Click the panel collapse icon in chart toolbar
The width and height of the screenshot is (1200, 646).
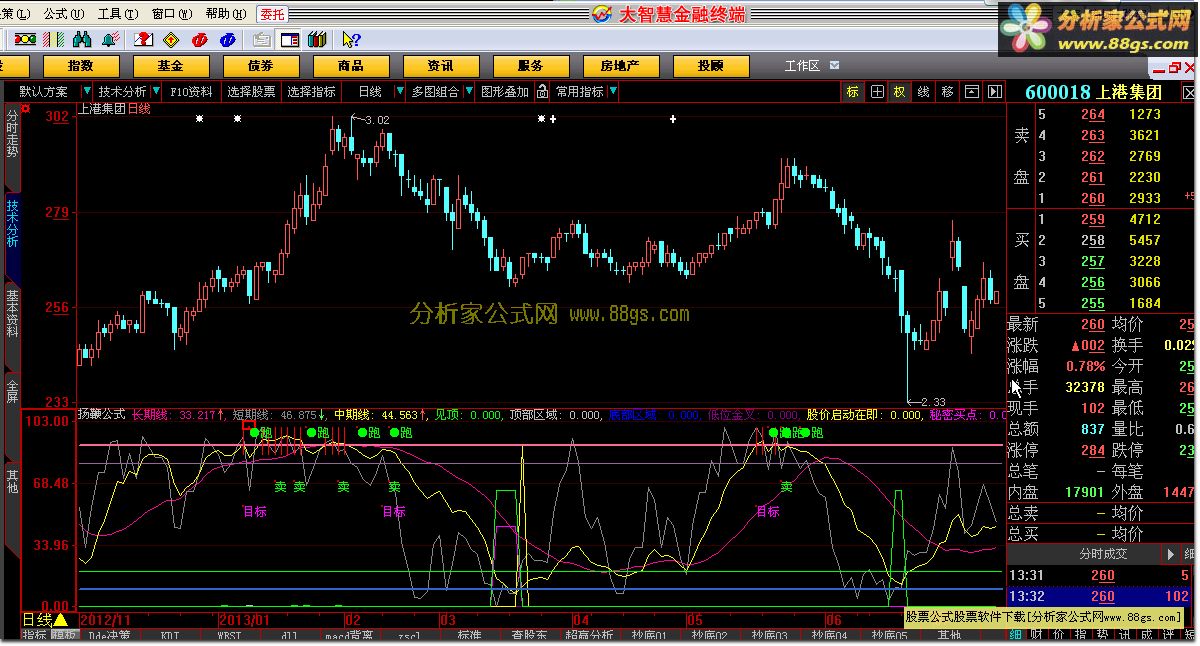(x=971, y=91)
